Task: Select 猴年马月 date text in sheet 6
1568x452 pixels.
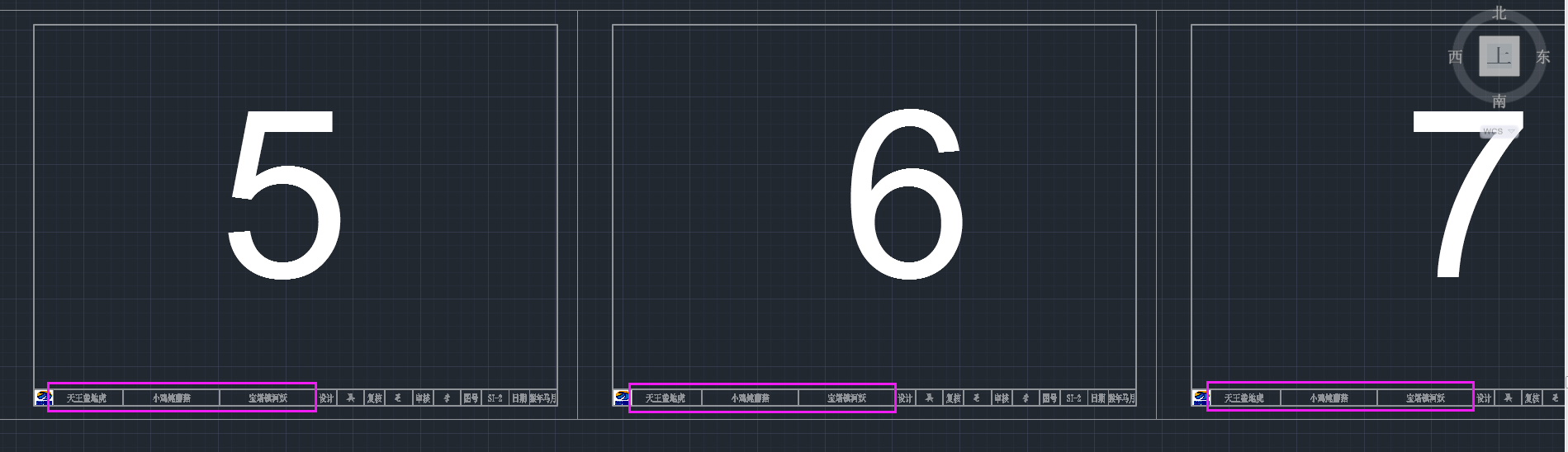Action: pos(1121,398)
